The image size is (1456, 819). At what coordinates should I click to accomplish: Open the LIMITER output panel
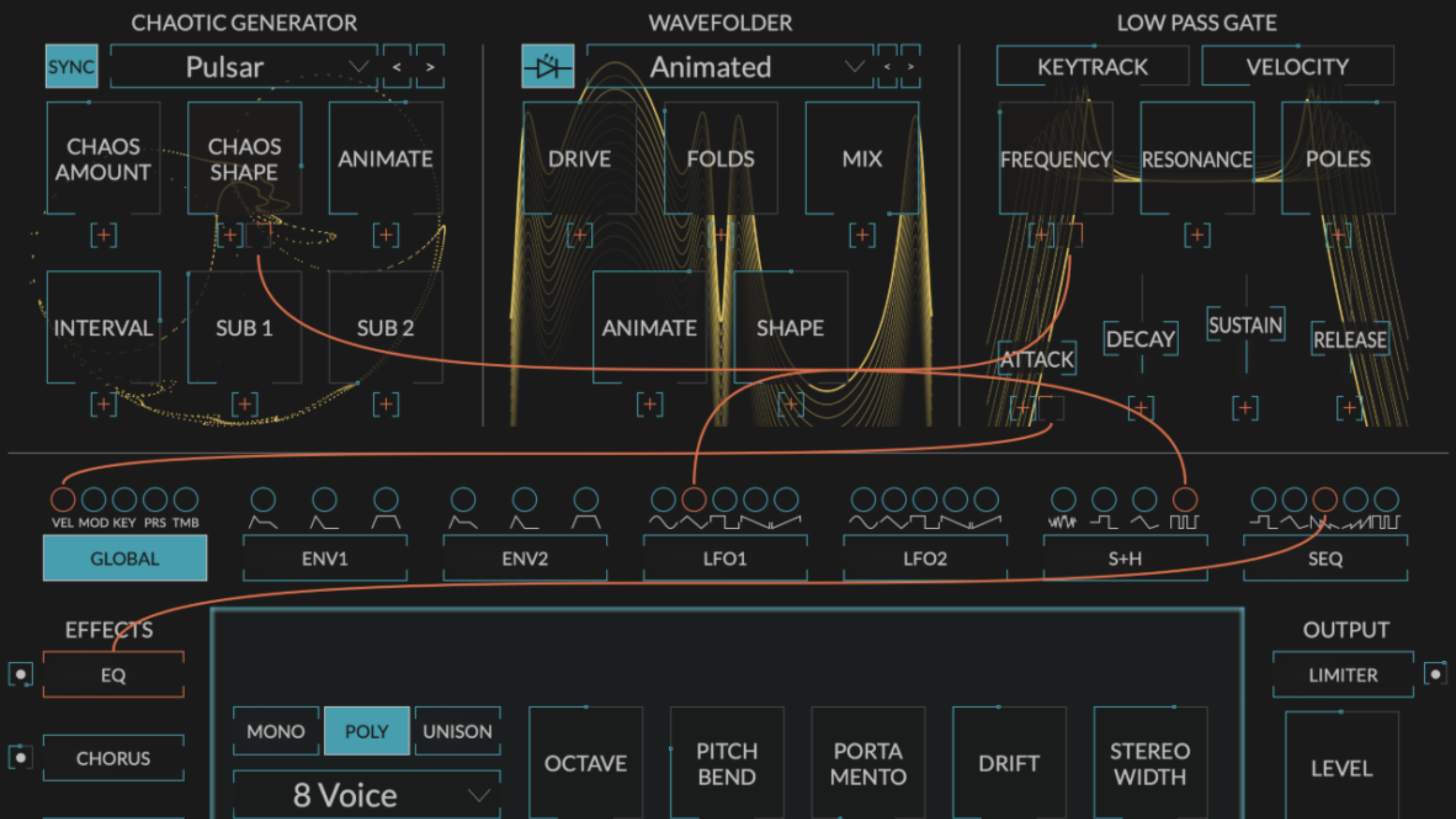tap(1344, 675)
